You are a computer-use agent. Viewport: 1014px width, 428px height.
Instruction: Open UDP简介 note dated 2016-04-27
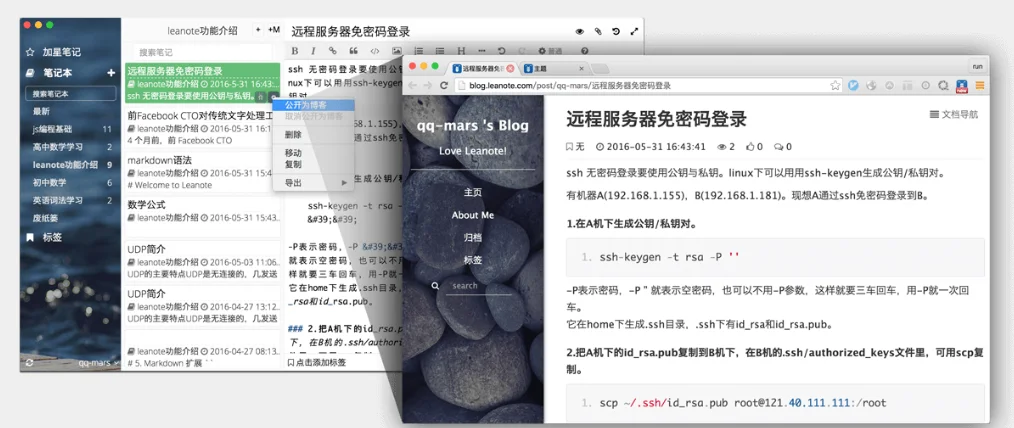tap(202, 305)
